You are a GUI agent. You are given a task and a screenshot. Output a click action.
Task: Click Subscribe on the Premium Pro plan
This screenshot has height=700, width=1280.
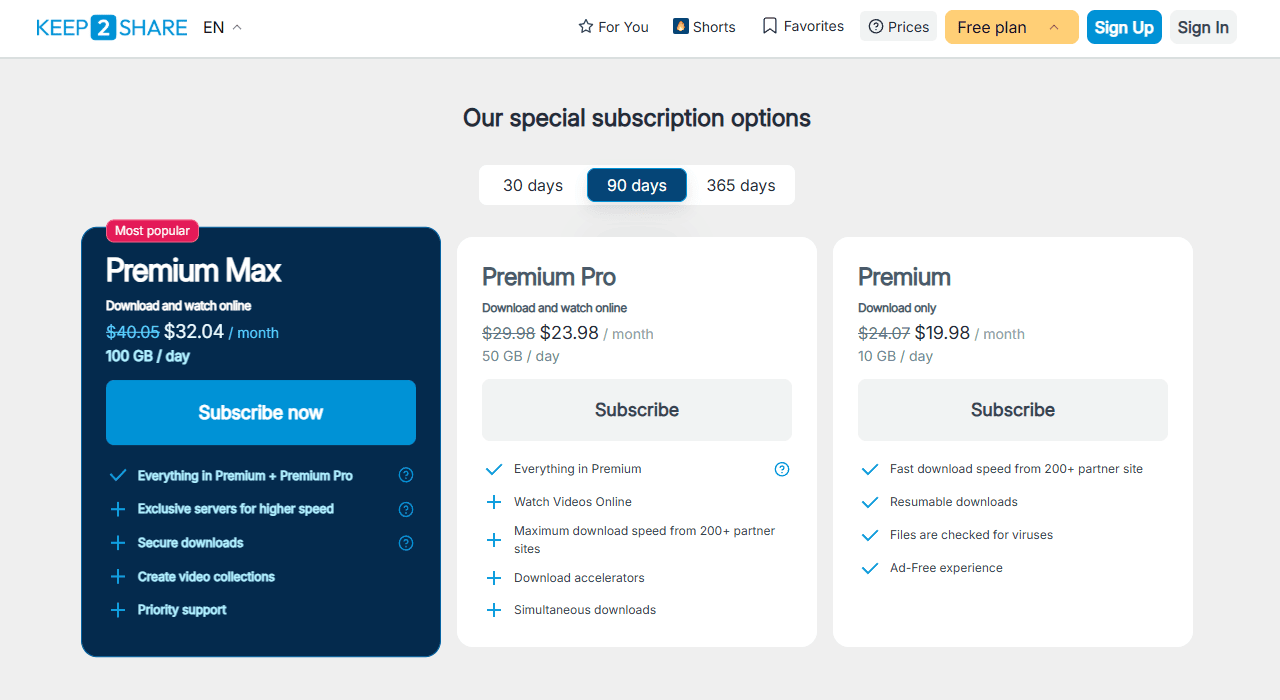coord(636,409)
